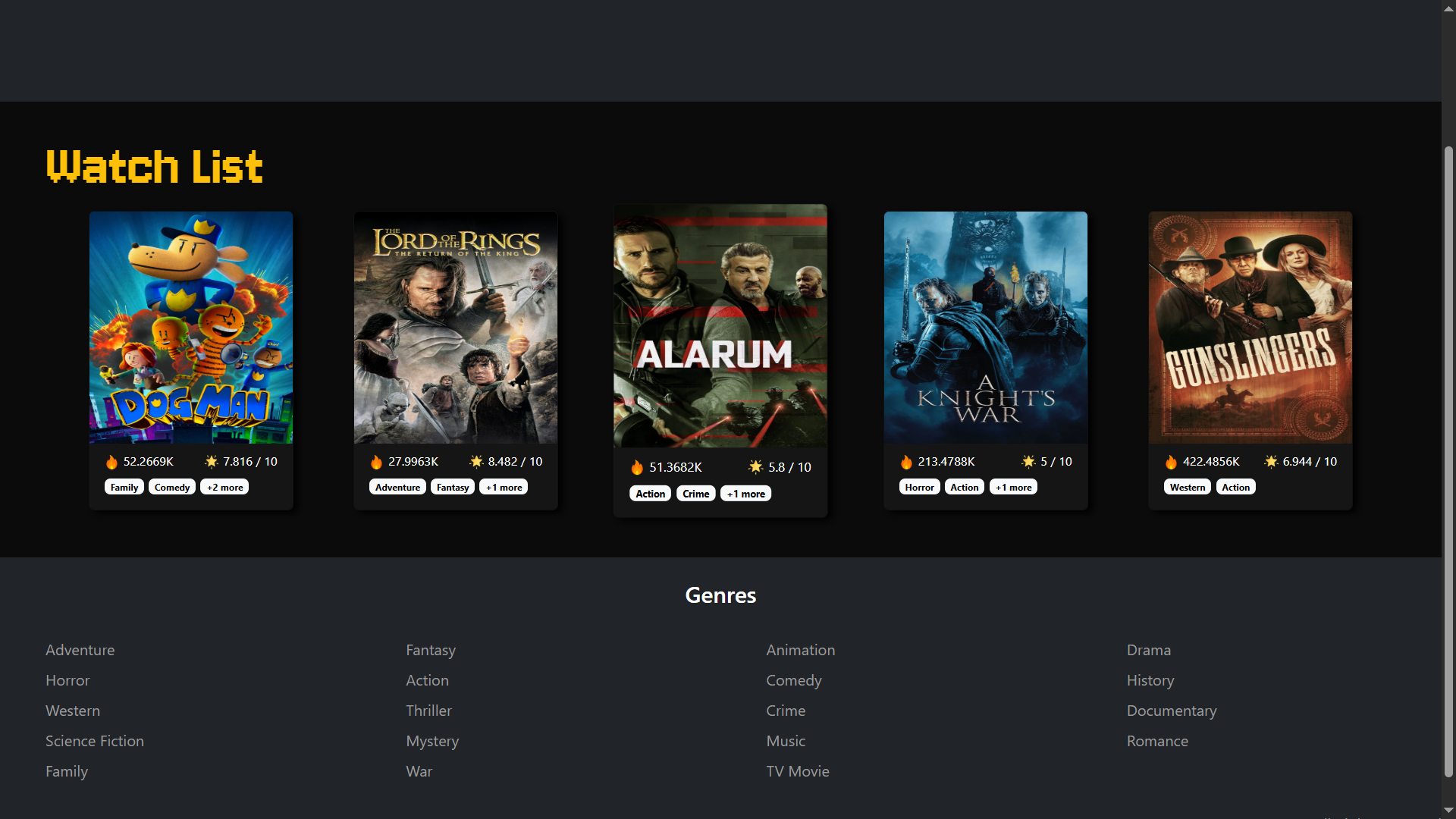Select the Western tag on Gunslingers card

click(x=1187, y=488)
